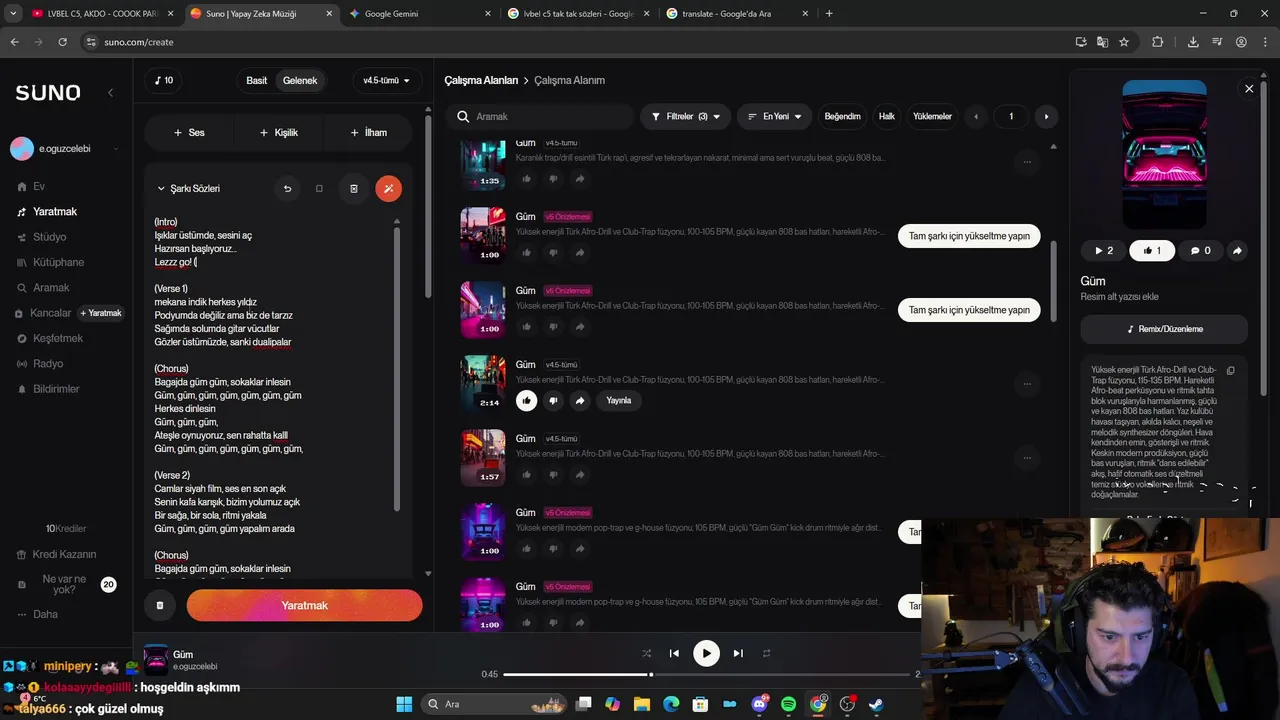Go to next page of songs
Viewport: 1280px width, 720px height.
(1046, 116)
